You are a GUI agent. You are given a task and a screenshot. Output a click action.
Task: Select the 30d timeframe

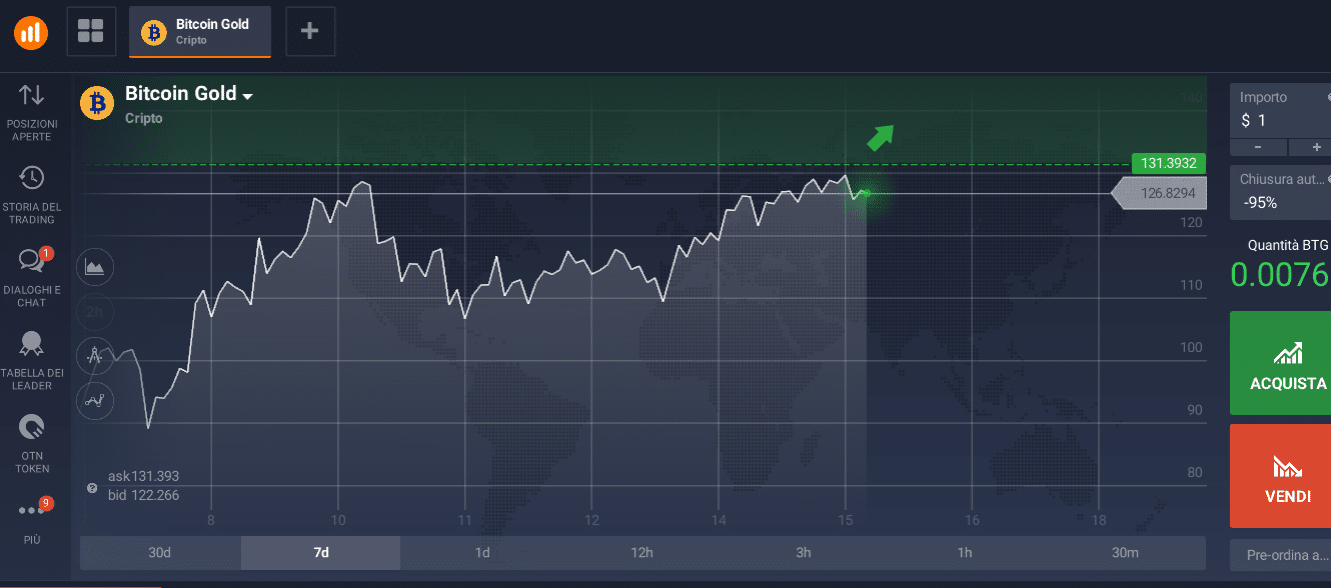(160, 553)
